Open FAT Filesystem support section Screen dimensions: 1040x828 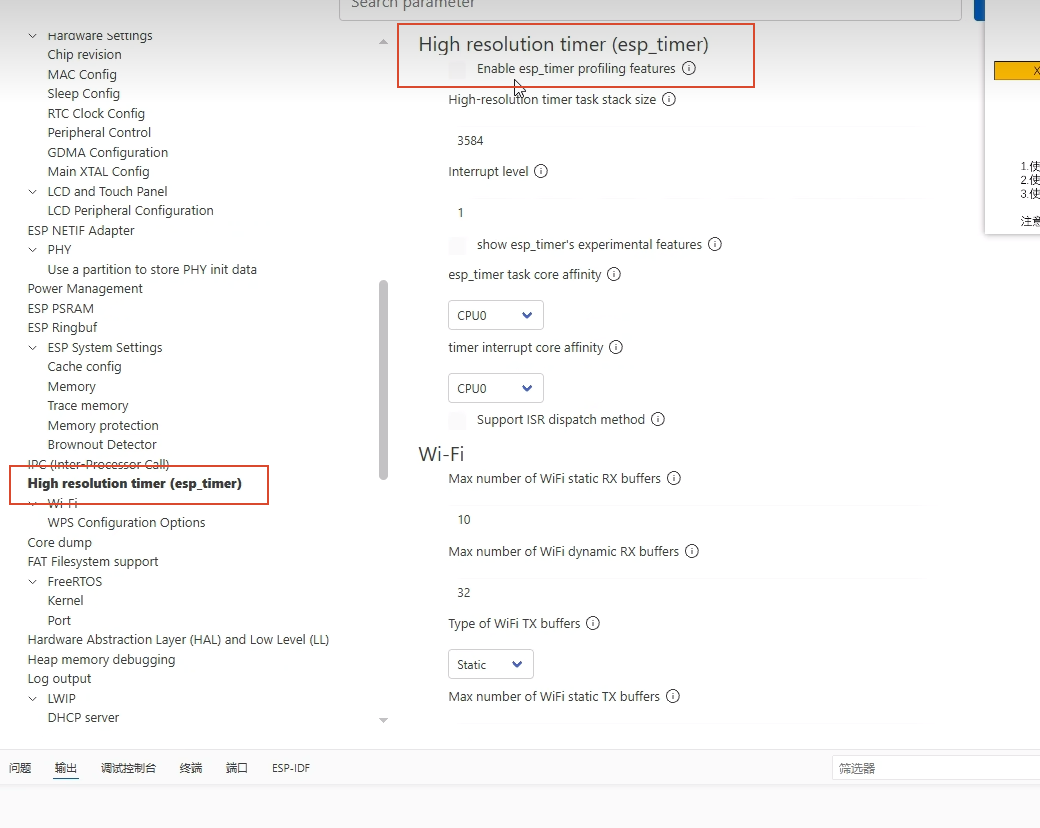[93, 562]
